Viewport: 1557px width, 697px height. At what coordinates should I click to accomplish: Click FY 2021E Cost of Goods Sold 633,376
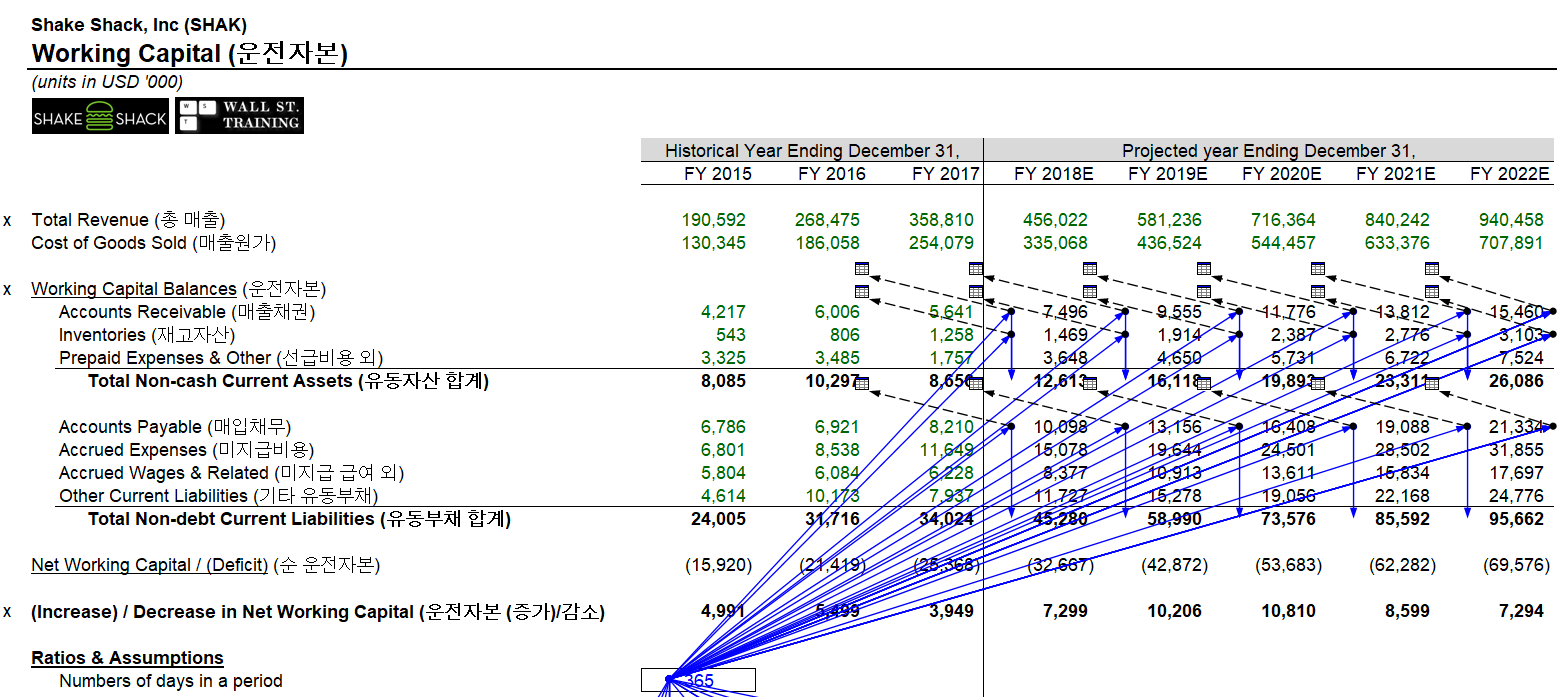pos(1397,243)
